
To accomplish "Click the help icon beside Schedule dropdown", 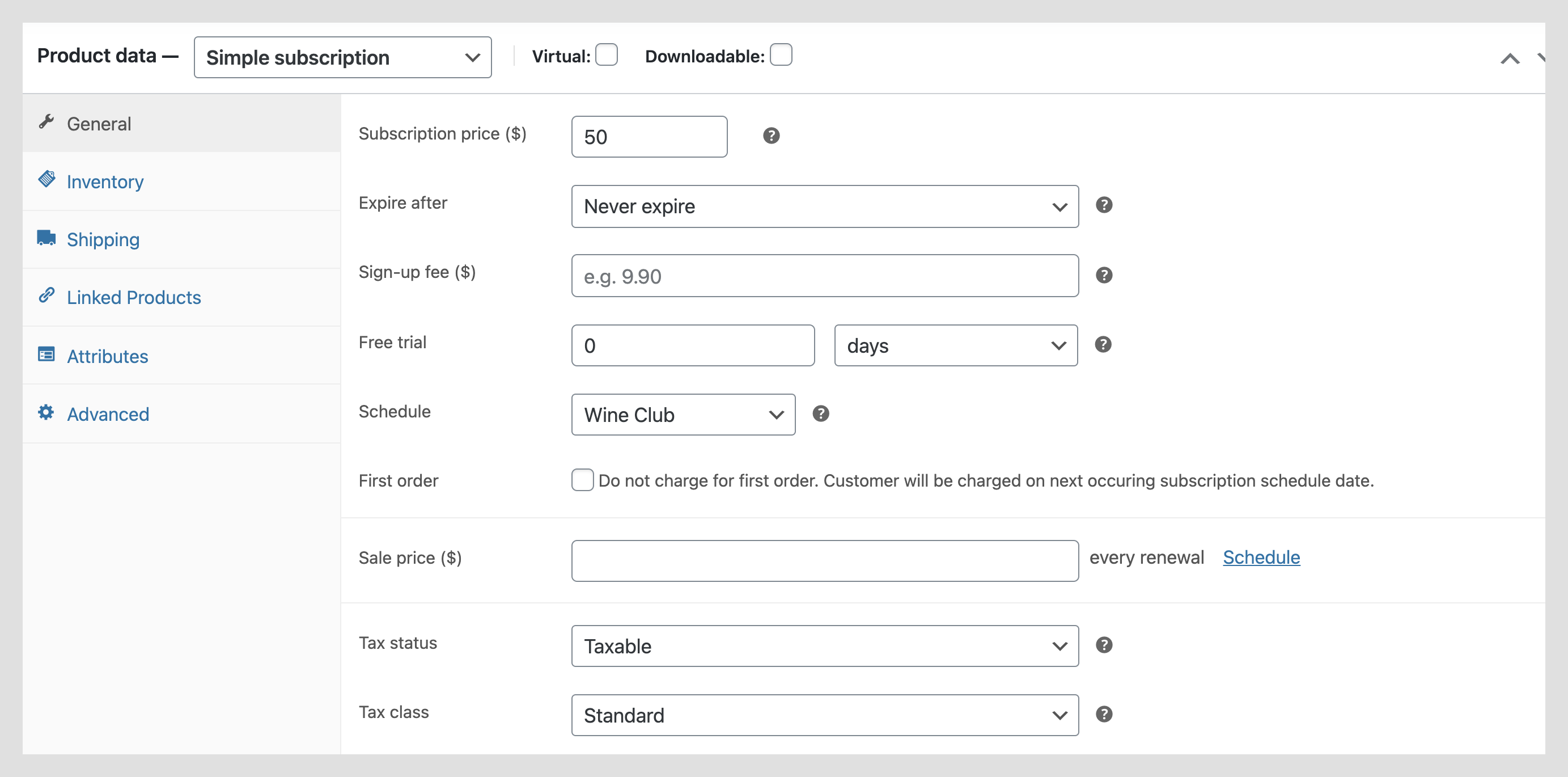I will coord(820,414).
